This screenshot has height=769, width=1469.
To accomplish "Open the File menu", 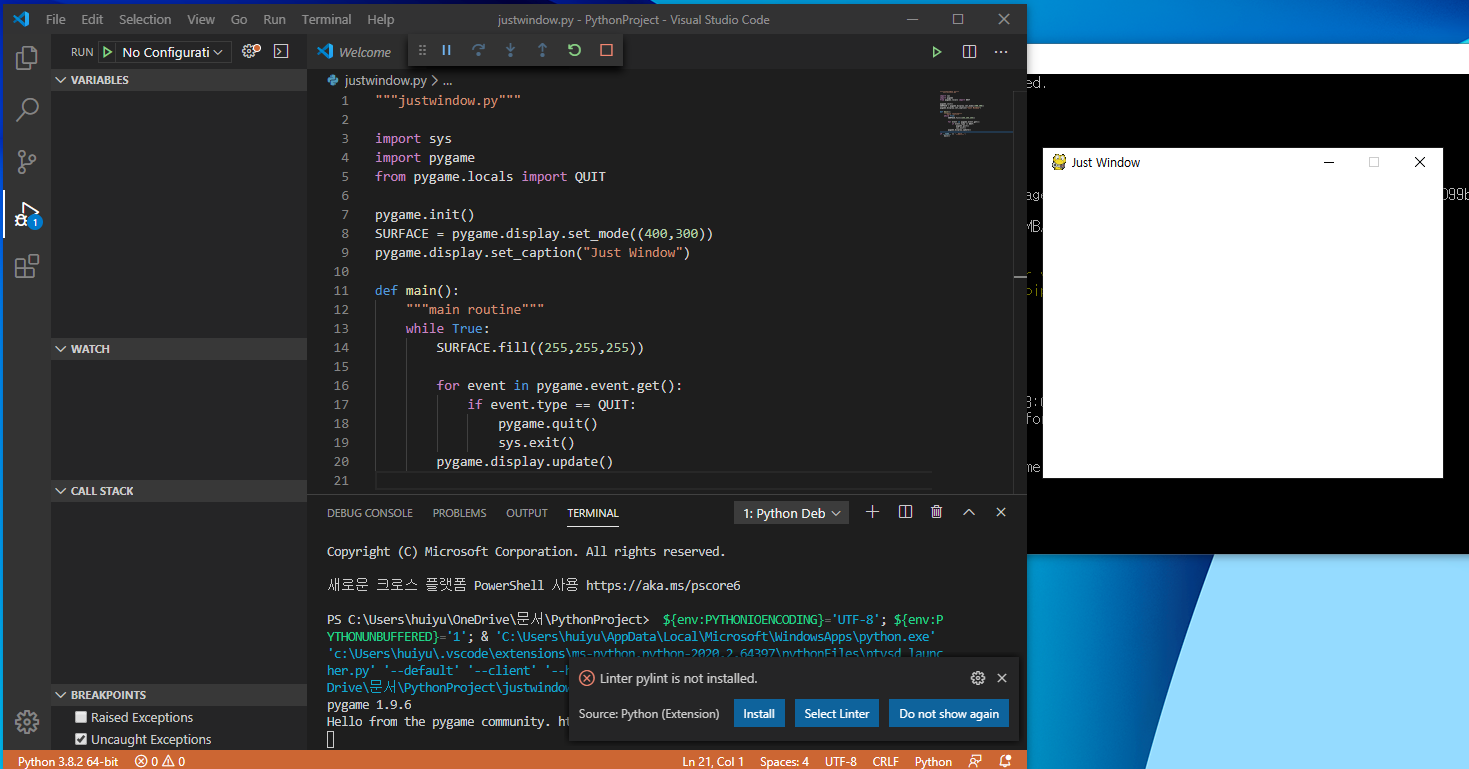I will click(x=56, y=19).
